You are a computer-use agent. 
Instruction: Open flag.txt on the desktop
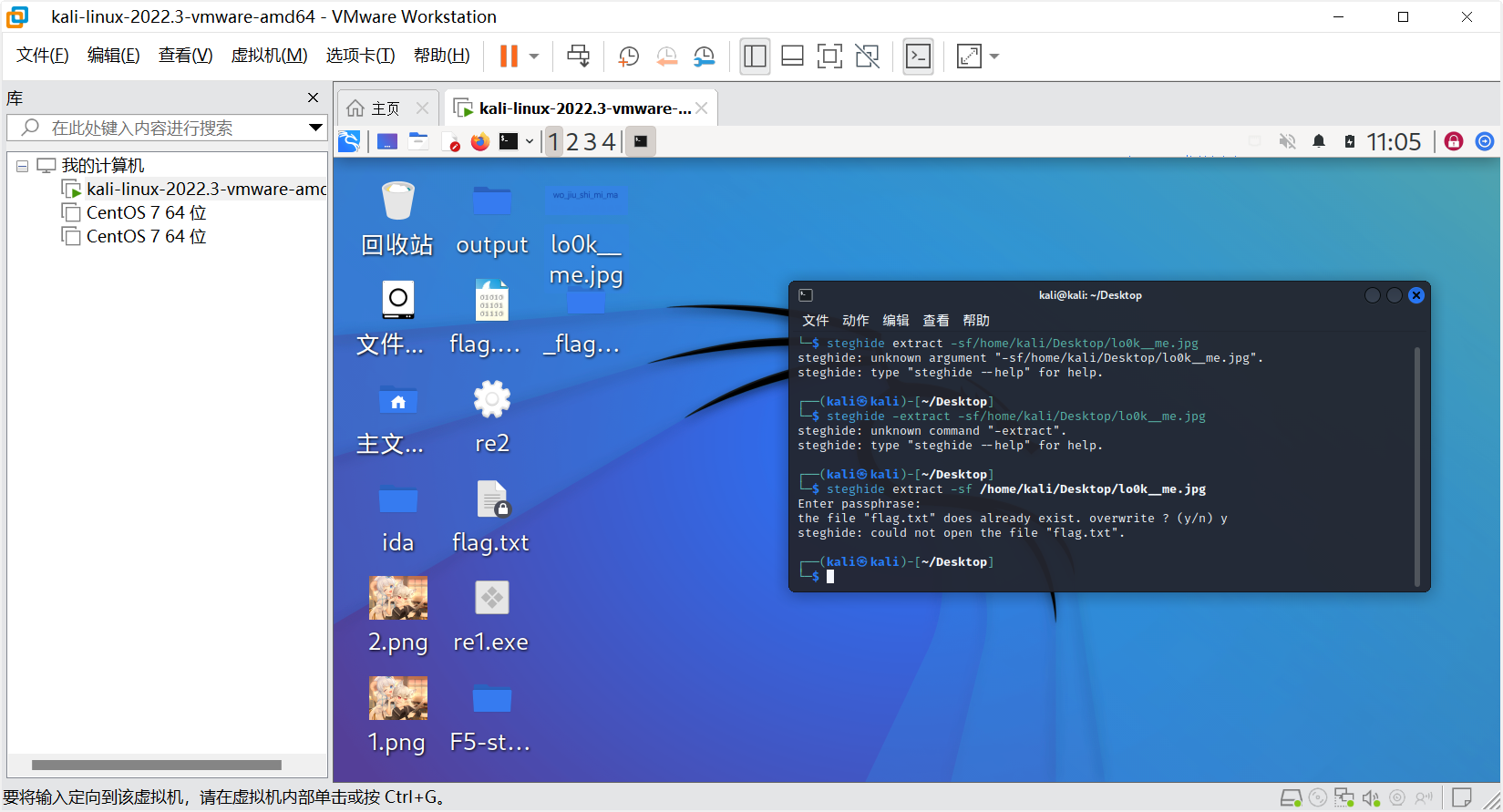pyautogui.click(x=491, y=518)
